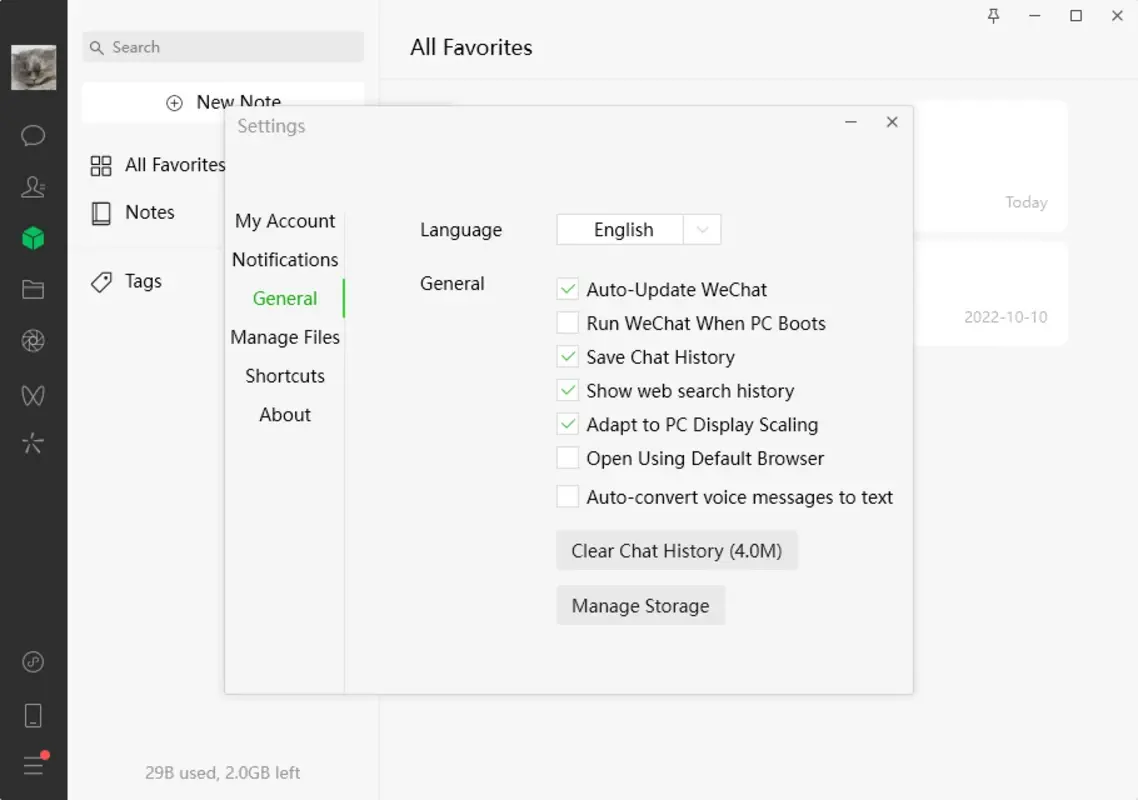Open the Contacts panel
Screen dimensions: 1138x800
[33, 187]
